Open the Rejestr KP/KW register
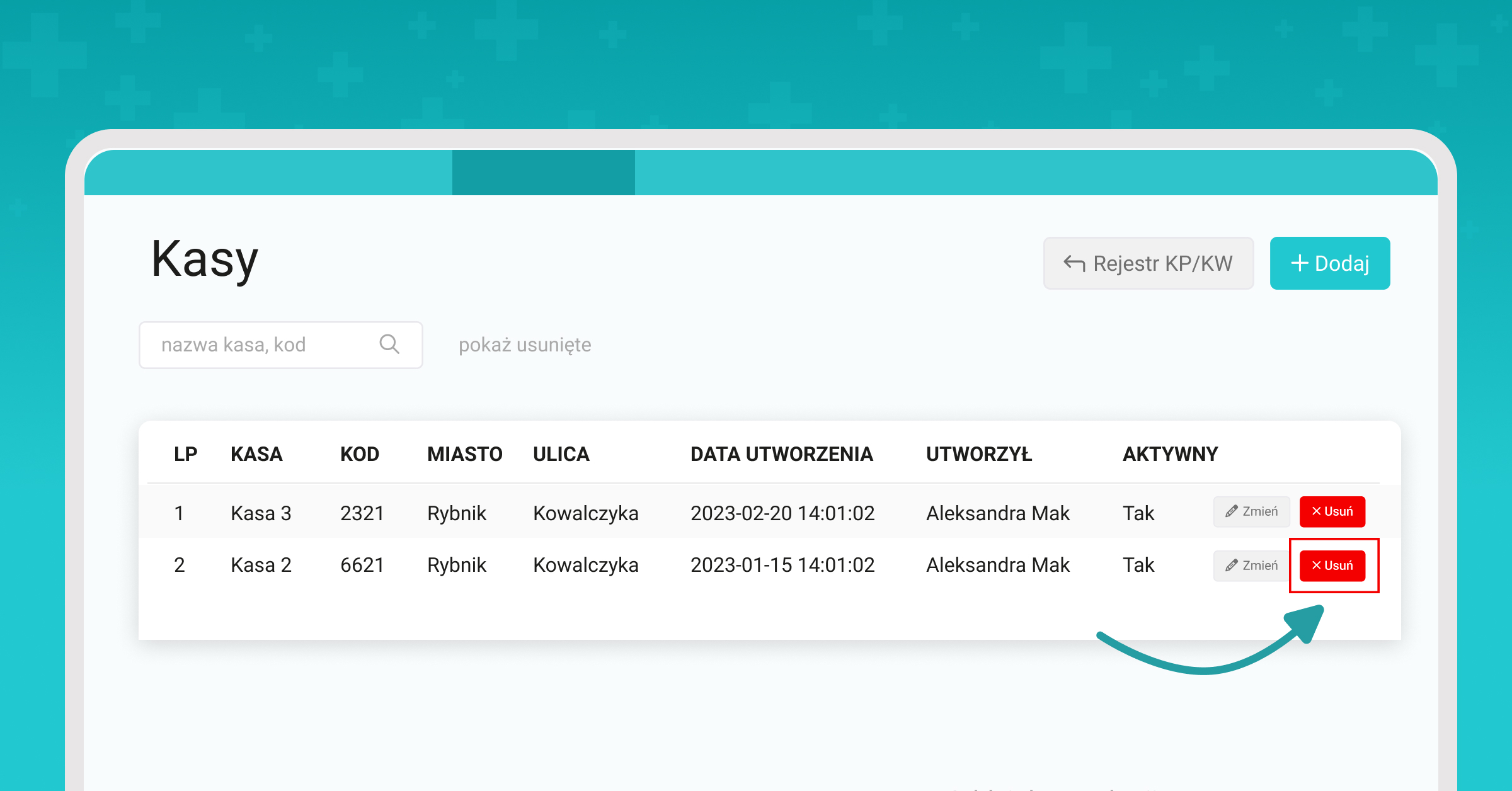 pos(1148,263)
